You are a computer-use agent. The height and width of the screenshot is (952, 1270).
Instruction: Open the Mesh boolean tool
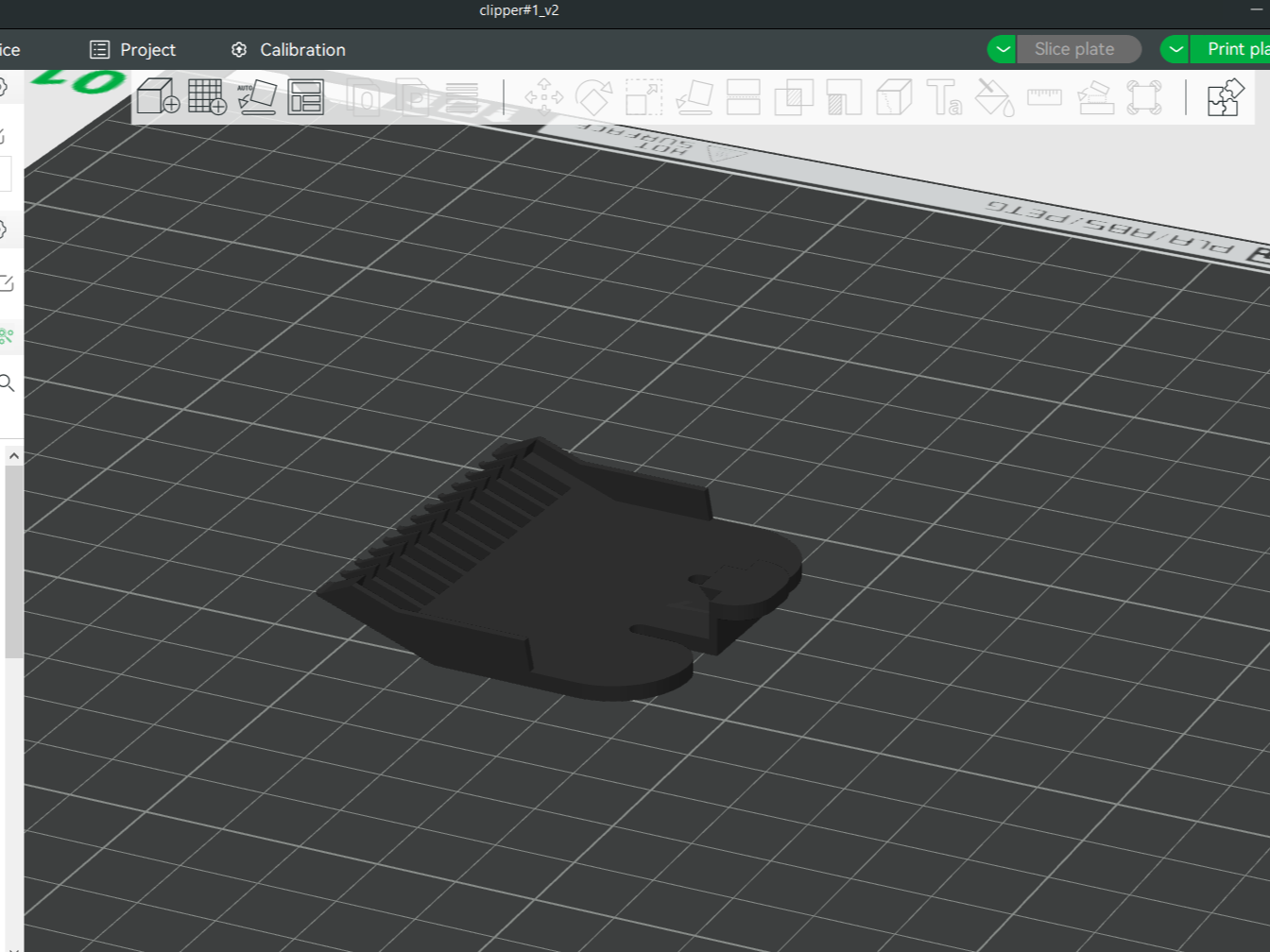tap(794, 97)
